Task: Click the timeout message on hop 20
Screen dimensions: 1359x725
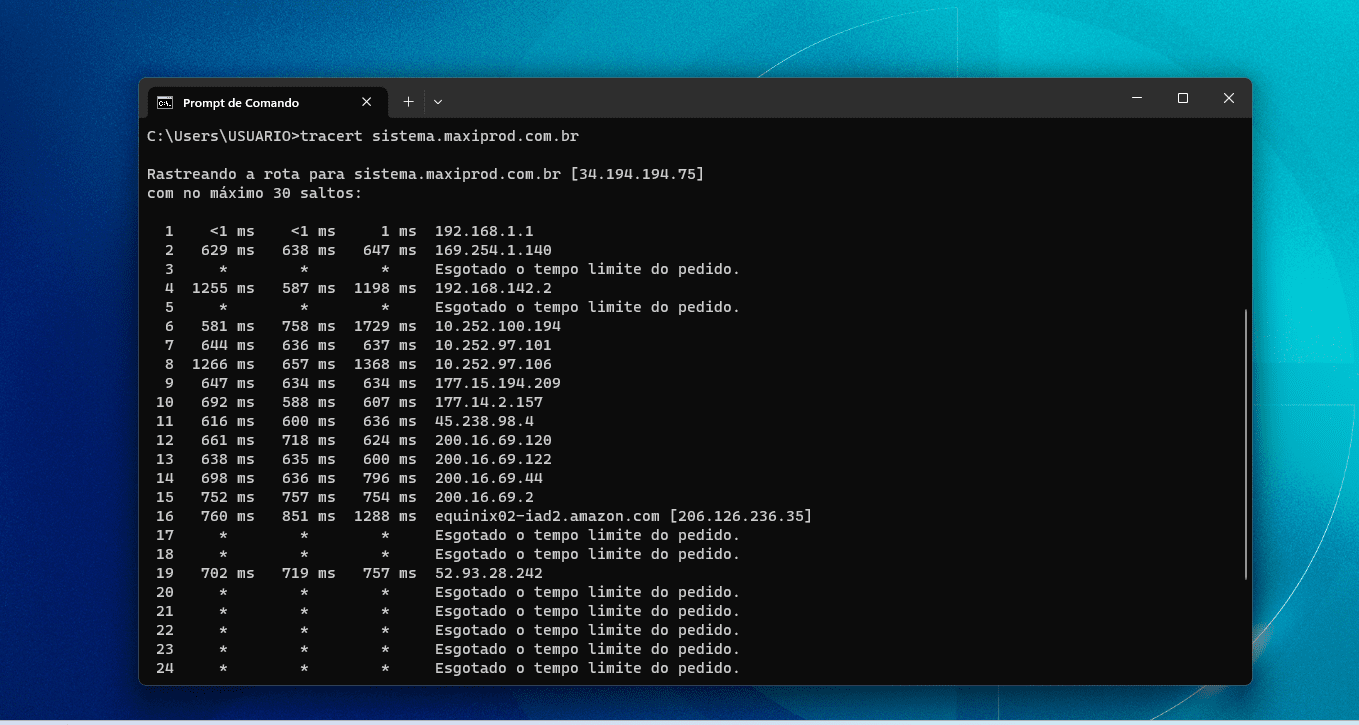Action: (x=587, y=592)
